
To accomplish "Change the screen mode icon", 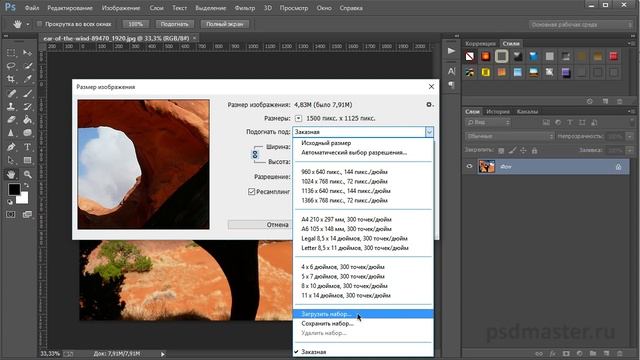I will pos(27,215).
